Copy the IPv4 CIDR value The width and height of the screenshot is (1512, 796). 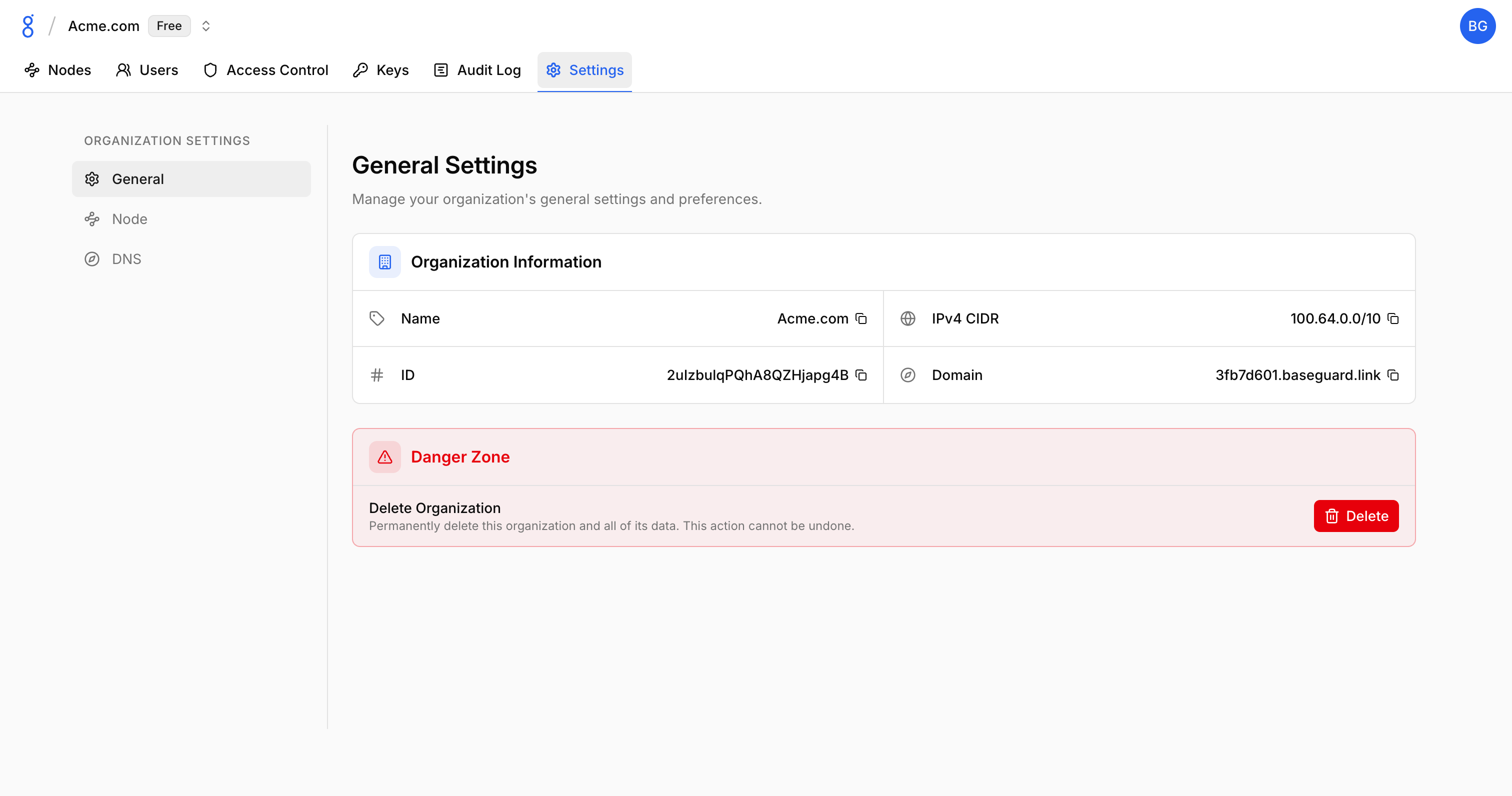[x=1393, y=319]
